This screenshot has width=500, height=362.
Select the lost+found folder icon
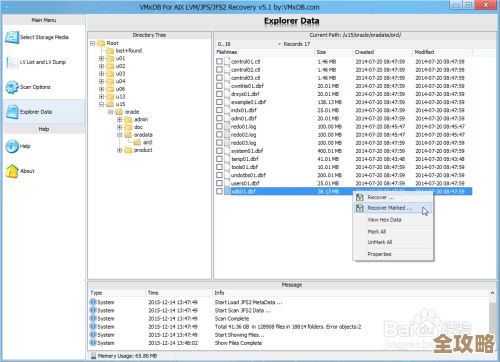[x=110, y=51]
